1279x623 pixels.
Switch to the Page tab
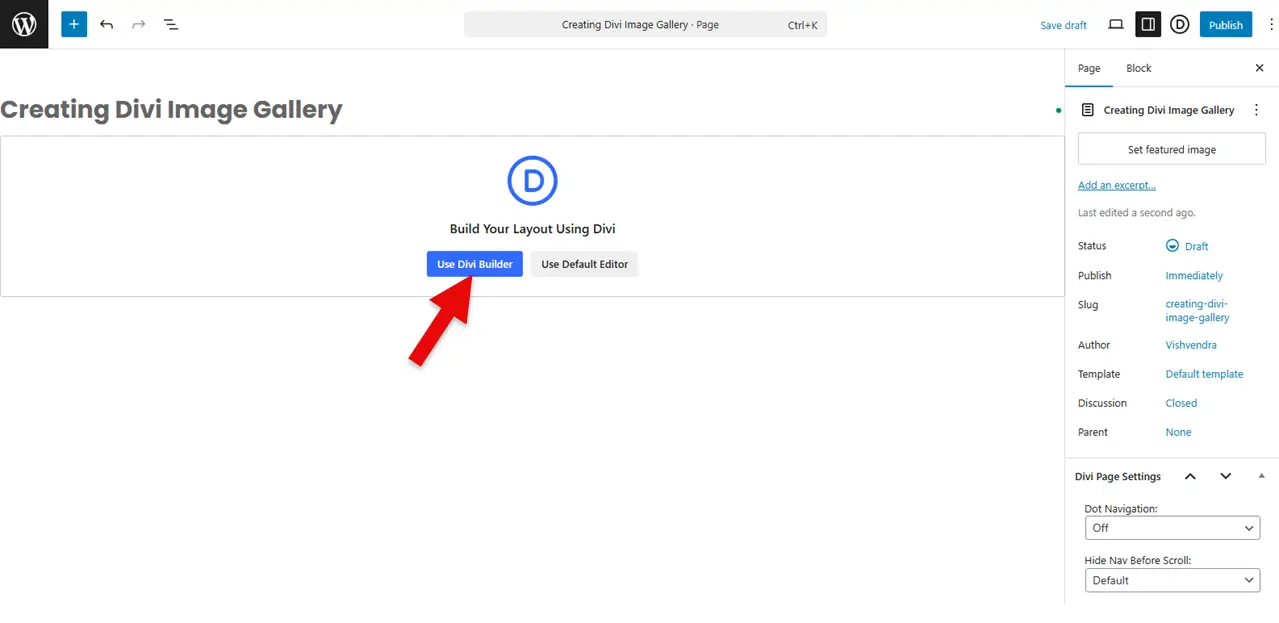(1089, 68)
